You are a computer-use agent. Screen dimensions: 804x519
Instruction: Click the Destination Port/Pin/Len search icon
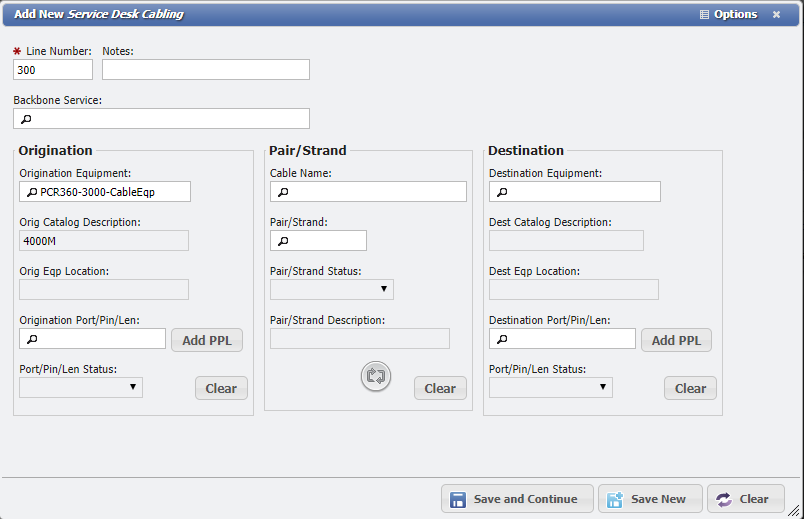(502, 340)
